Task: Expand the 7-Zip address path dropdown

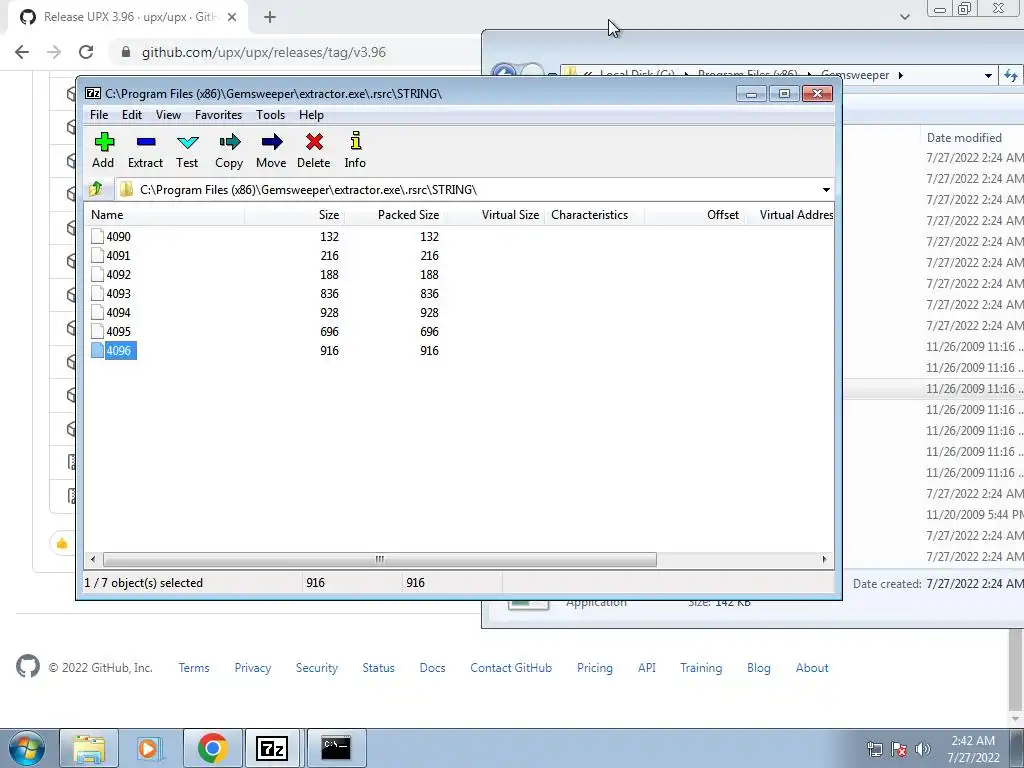Action: [826, 190]
